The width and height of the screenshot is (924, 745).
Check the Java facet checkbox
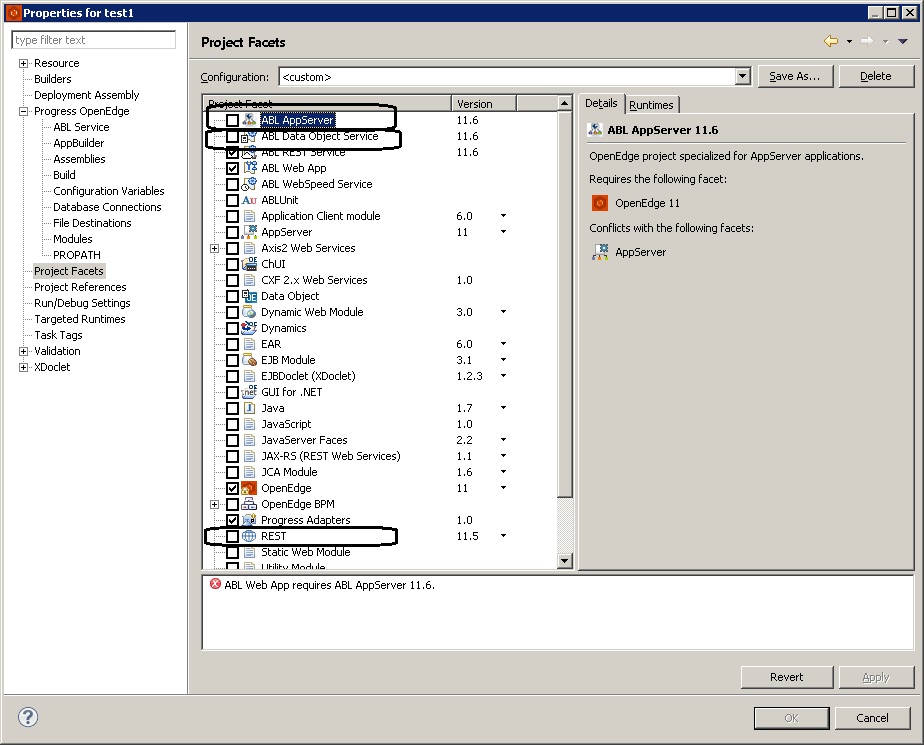pyautogui.click(x=233, y=408)
